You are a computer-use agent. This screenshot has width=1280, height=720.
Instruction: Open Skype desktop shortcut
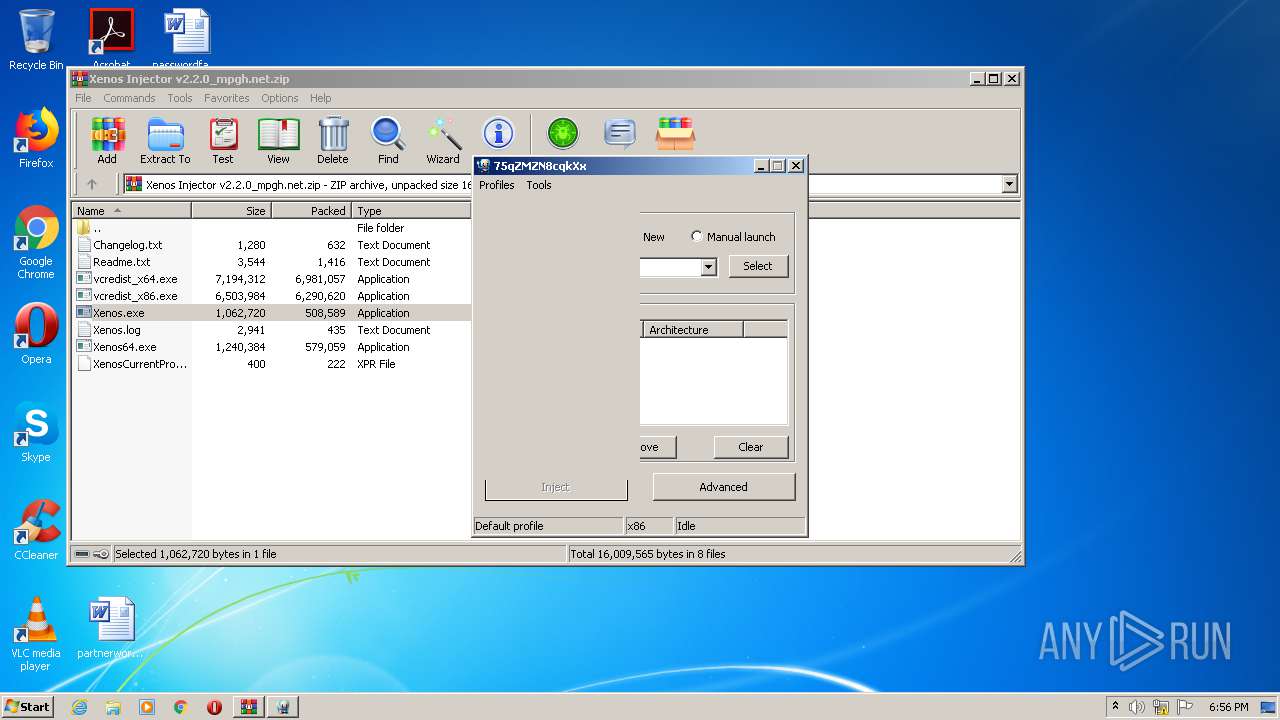(x=36, y=432)
